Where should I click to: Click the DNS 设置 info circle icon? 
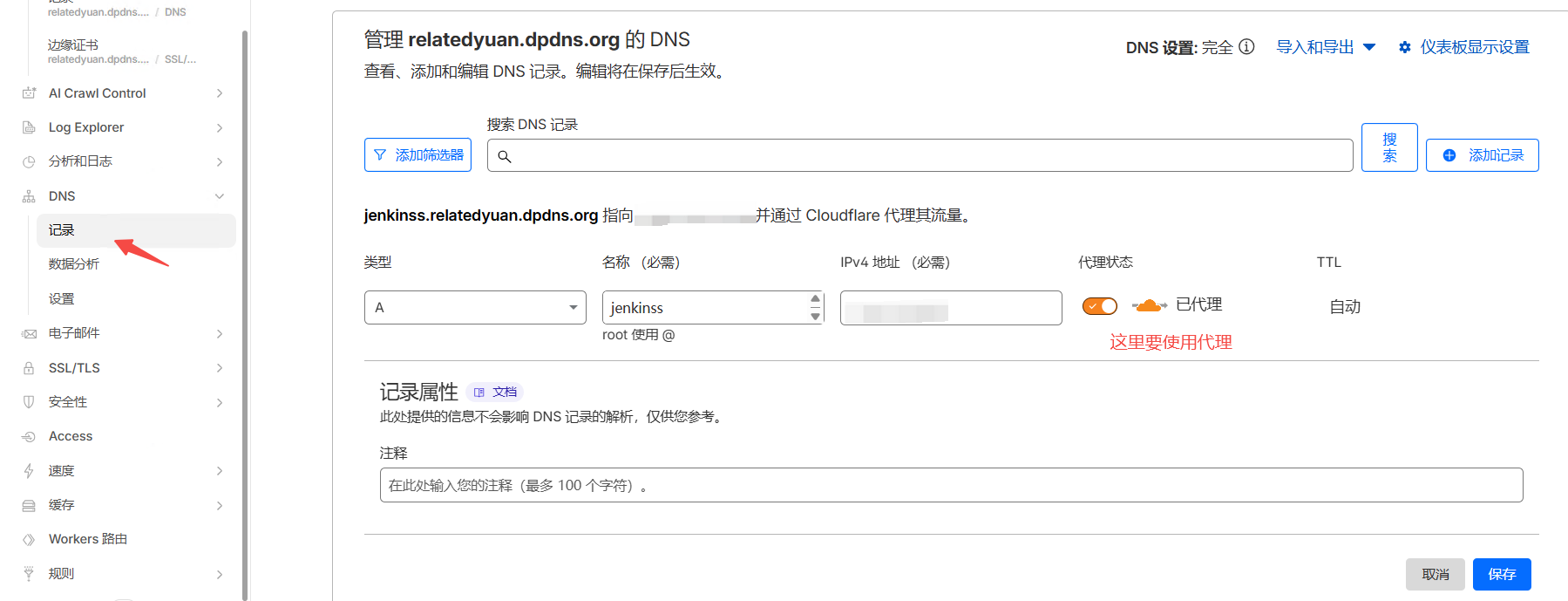click(1247, 46)
